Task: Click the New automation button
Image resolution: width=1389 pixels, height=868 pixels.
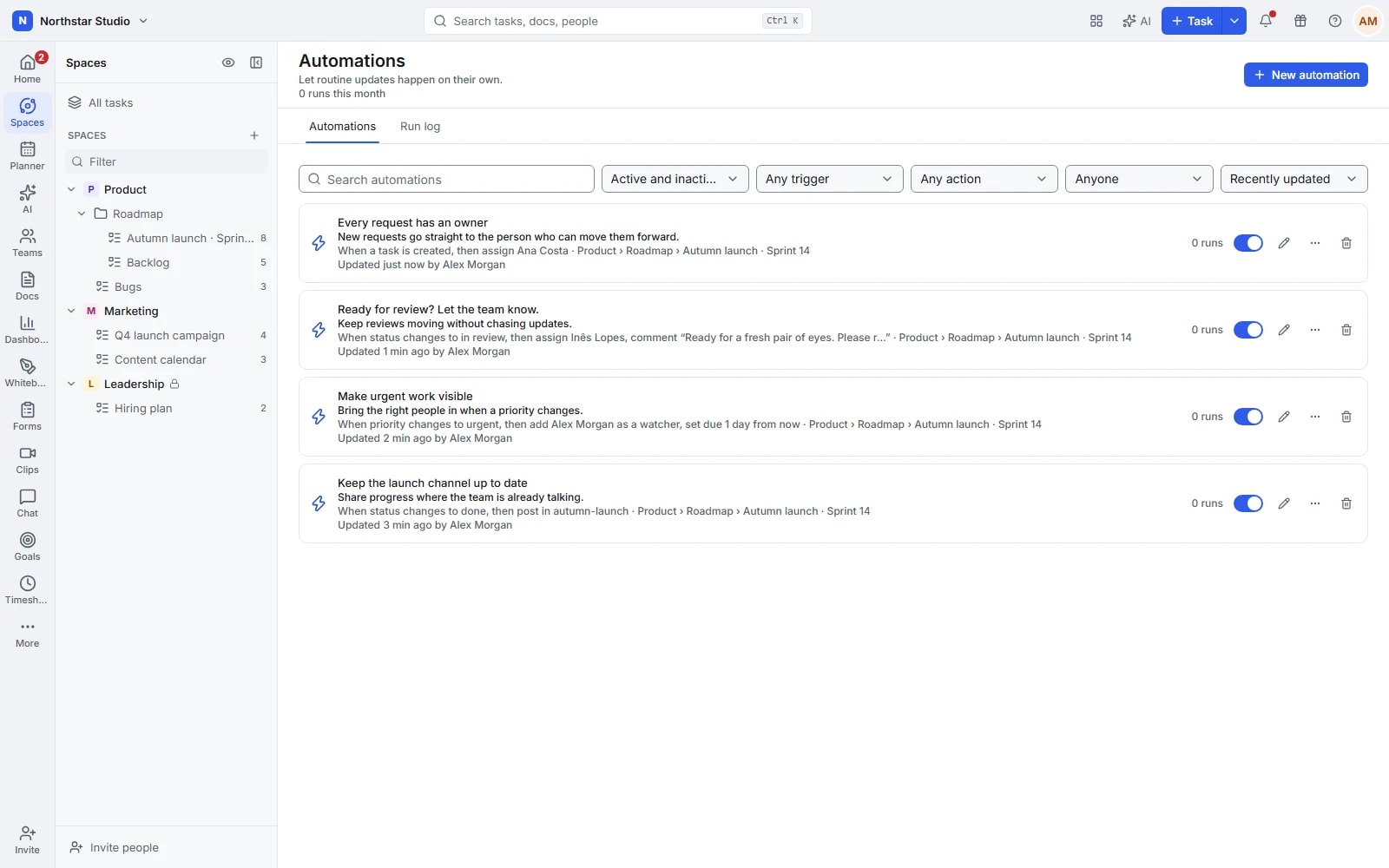Action: (x=1306, y=75)
